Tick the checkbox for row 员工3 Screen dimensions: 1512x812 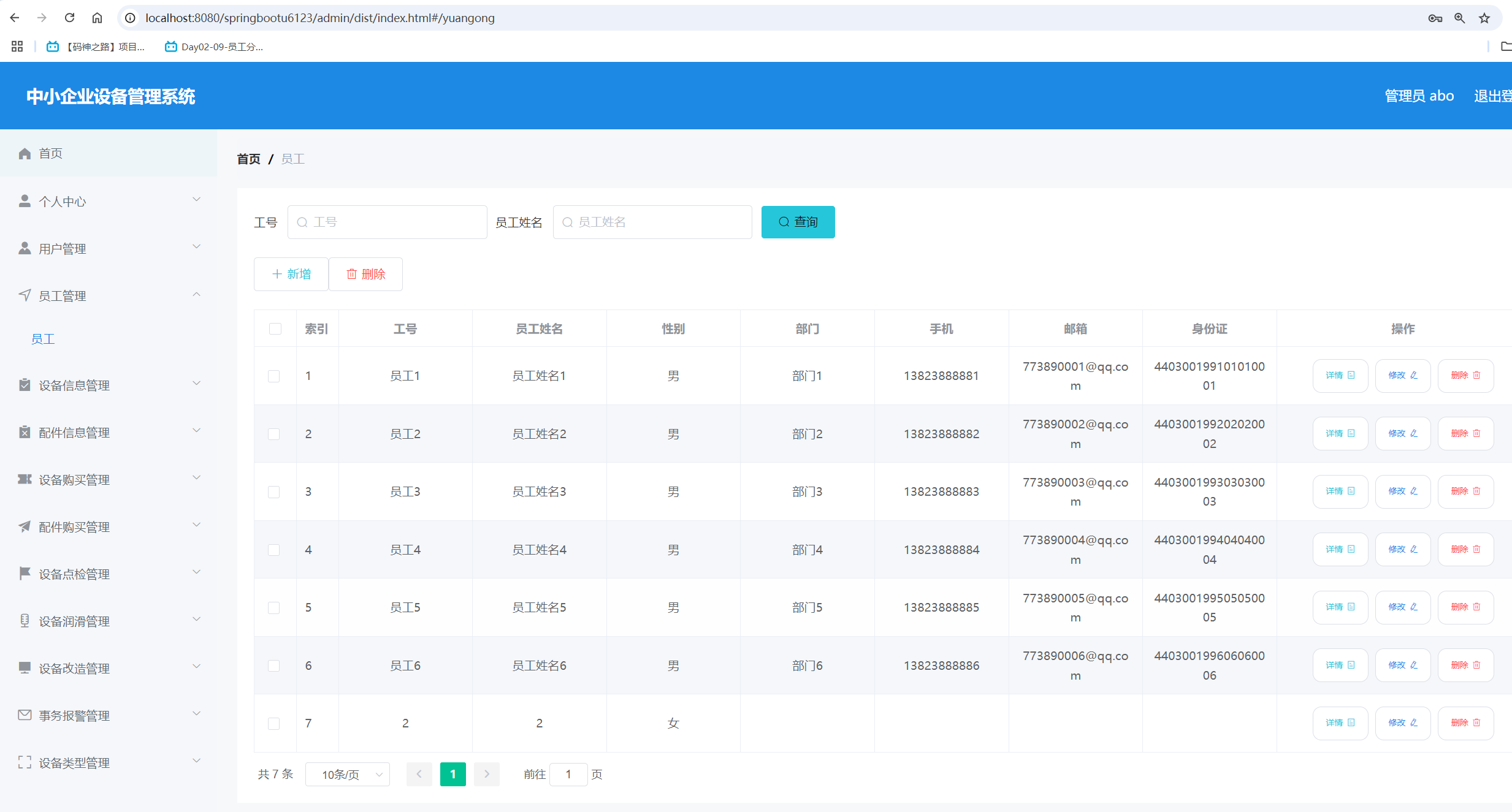(x=274, y=491)
